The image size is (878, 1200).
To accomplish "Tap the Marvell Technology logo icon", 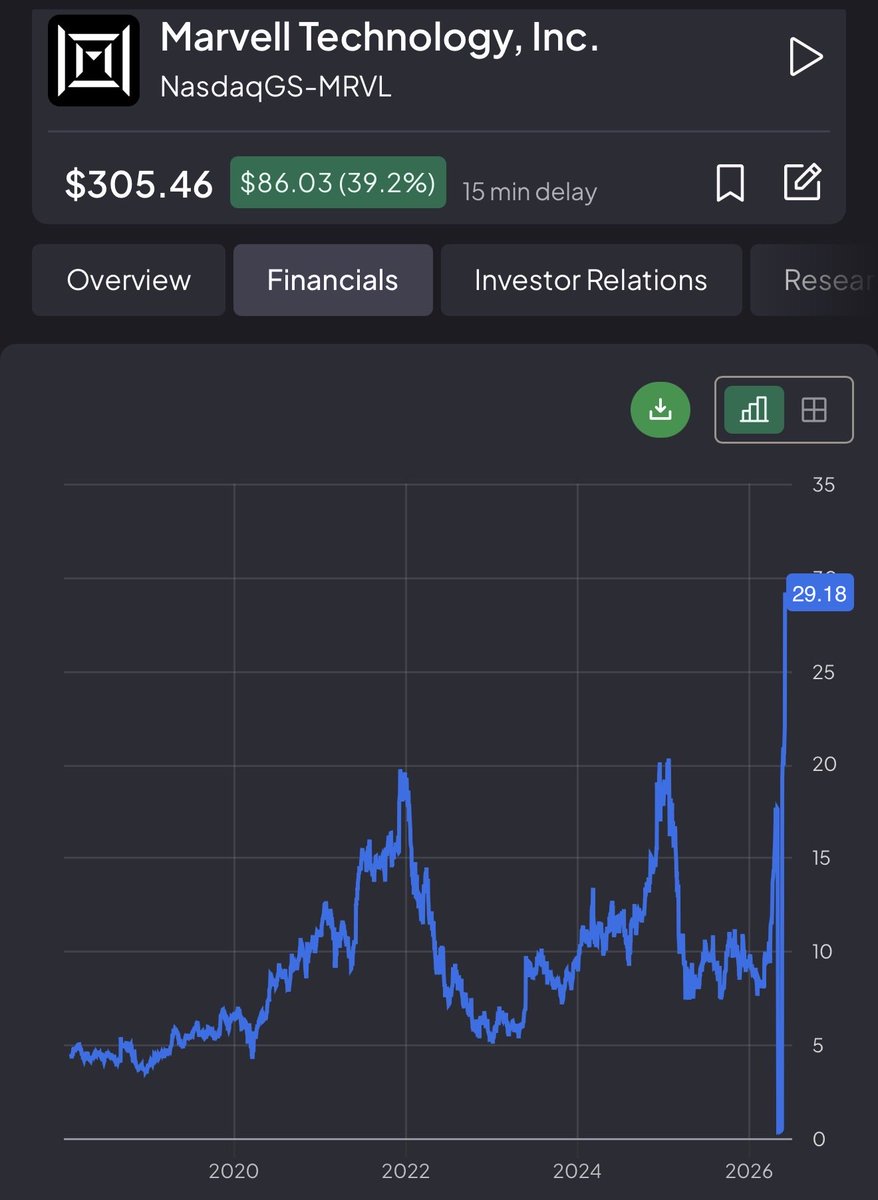I will point(93,60).
